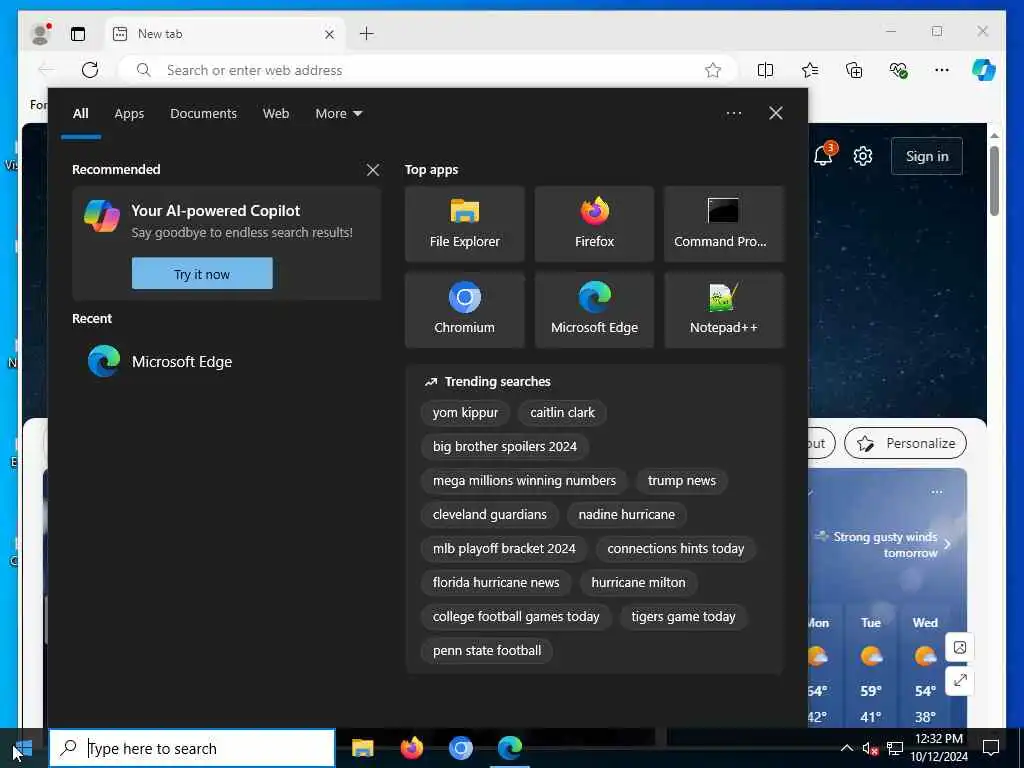The height and width of the screenshot is (768, 1024).
Task: Open Collections in Edge toolbar
Action: 854,70
